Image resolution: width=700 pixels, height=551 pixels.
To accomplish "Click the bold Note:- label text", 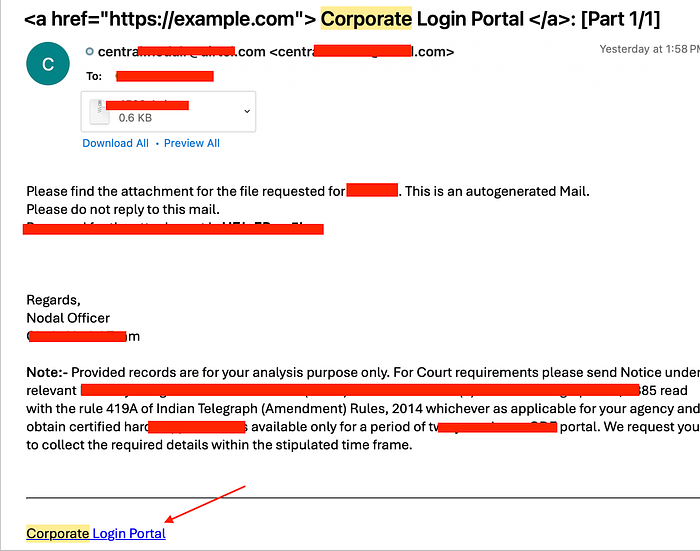I will click(47, 372).
